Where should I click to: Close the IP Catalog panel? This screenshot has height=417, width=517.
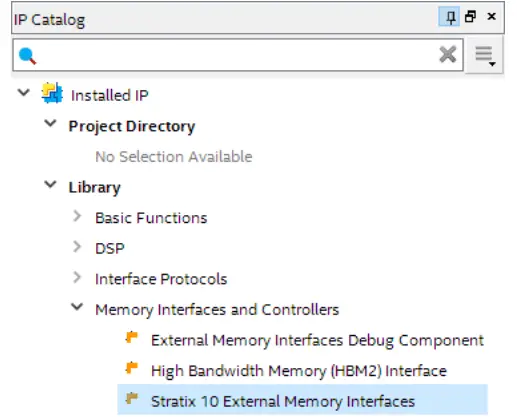tap(491, 17)
